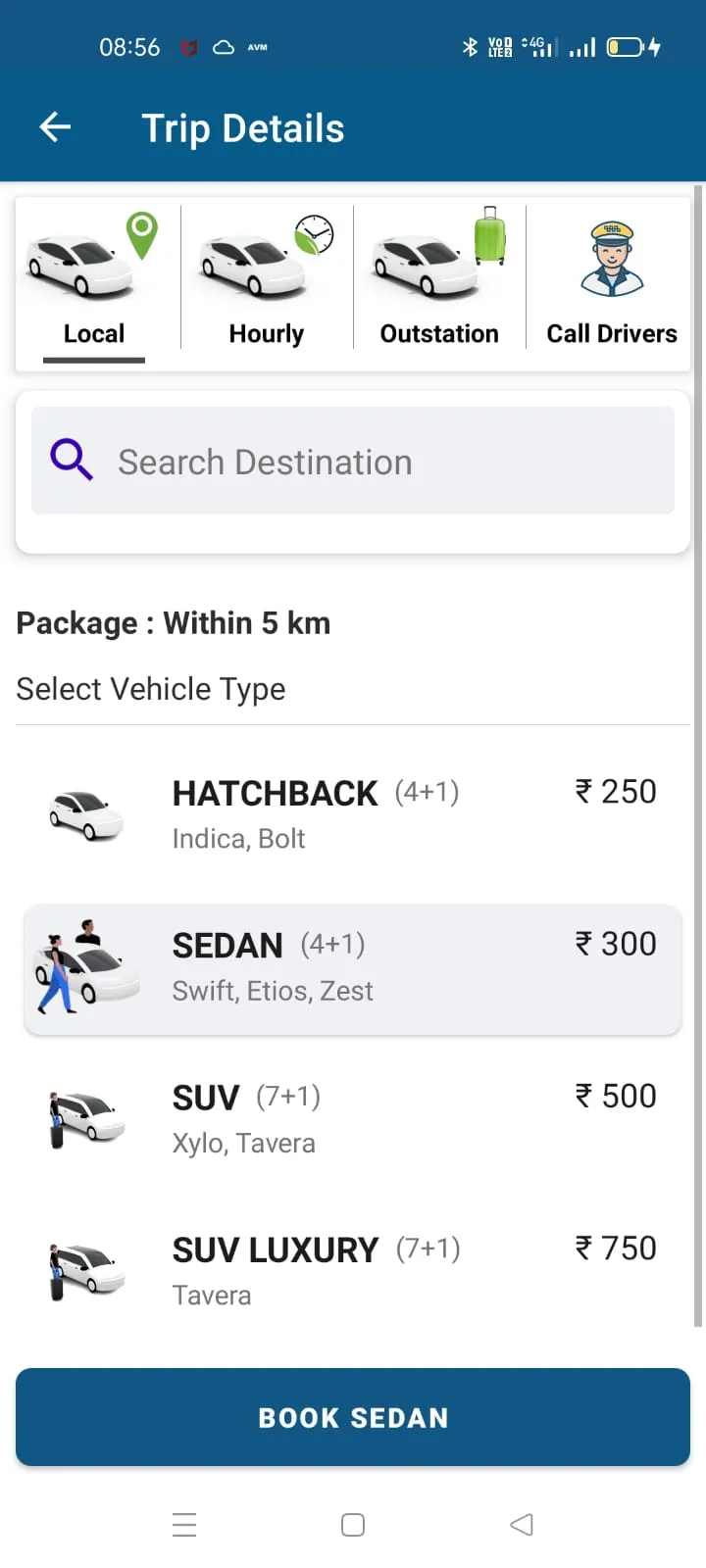Focus the Search Destination field
The height and width of the screenshot is (1568, 706).
tap(353, 461)
